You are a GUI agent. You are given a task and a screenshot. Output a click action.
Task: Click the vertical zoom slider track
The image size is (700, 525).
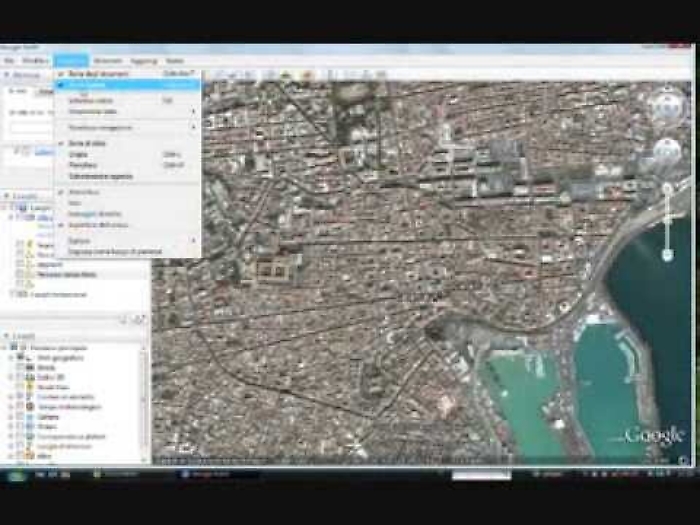point(667,220)
